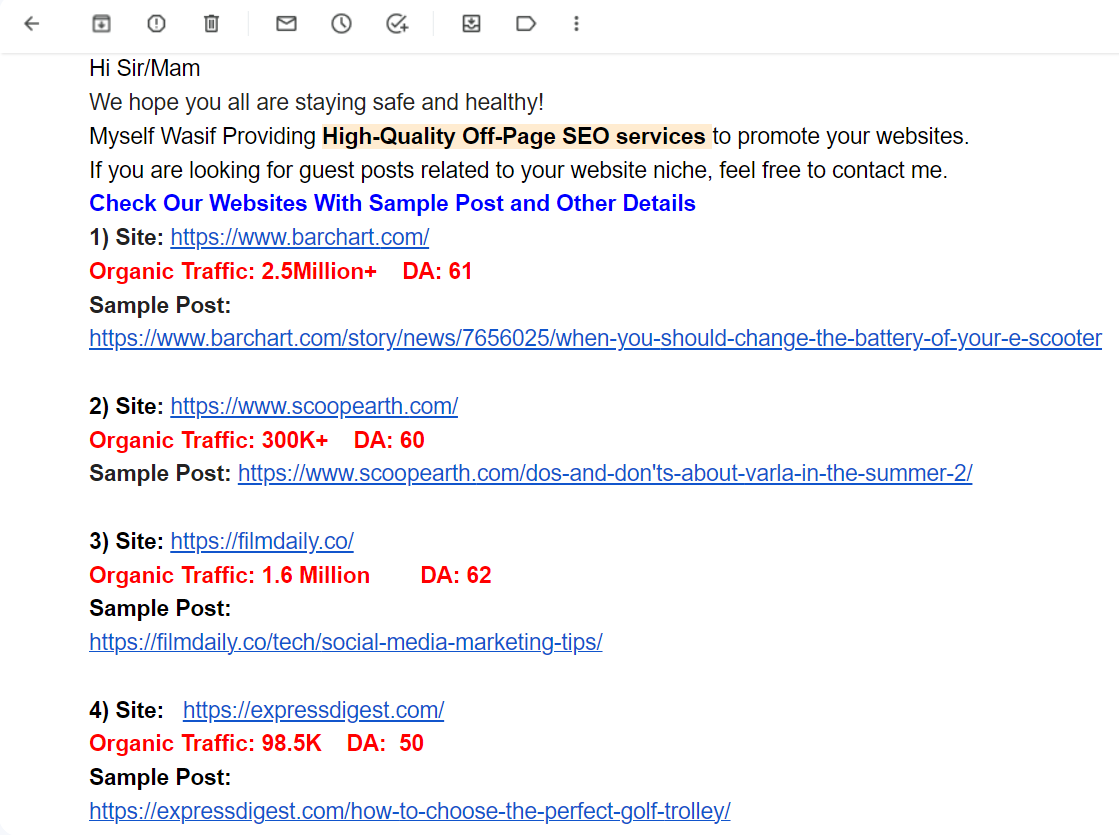Go back to inbox with back arrow
This screenshot has height=835, width=1119.
31,24
